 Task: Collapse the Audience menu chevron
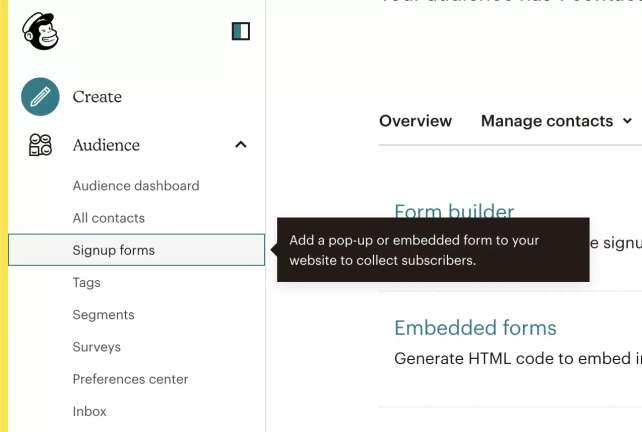(x=241, y=145)
